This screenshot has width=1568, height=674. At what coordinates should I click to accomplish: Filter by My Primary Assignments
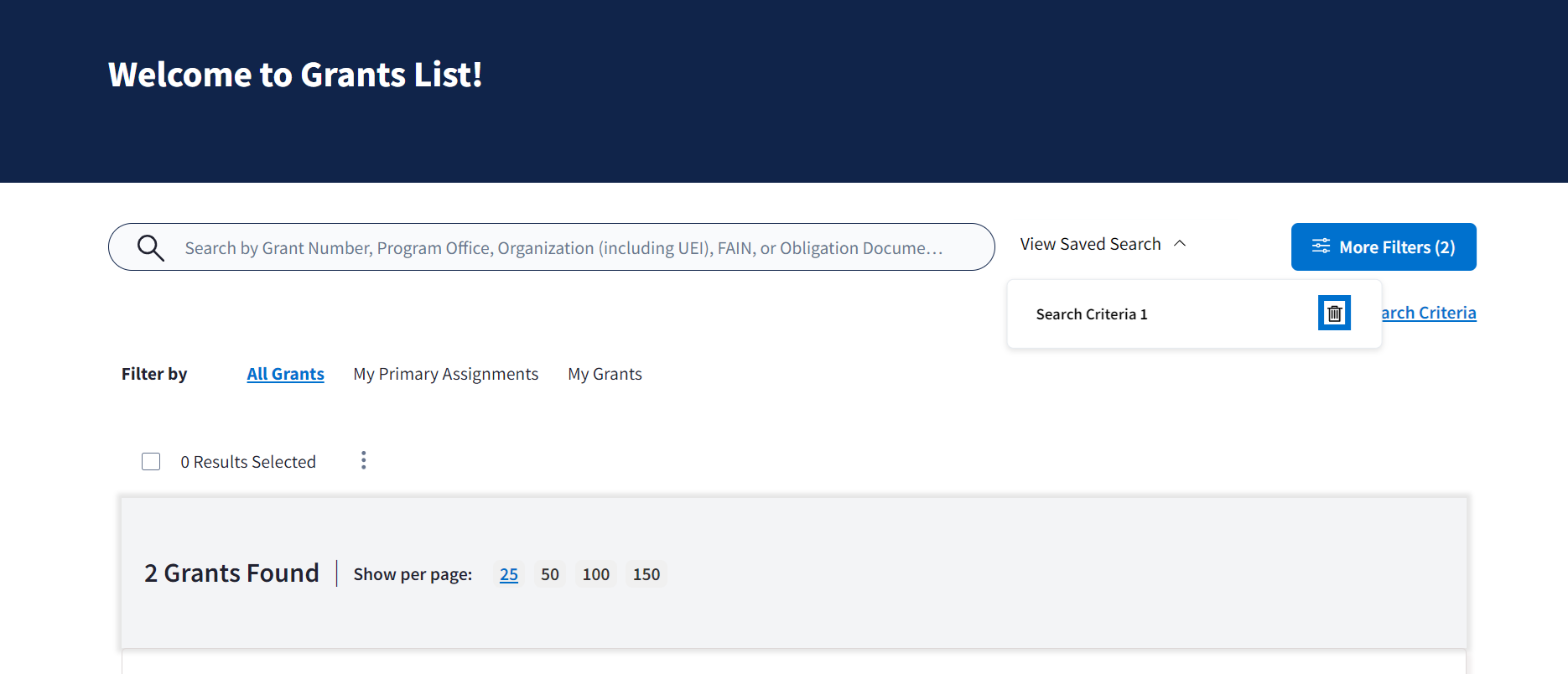point(445,374)
